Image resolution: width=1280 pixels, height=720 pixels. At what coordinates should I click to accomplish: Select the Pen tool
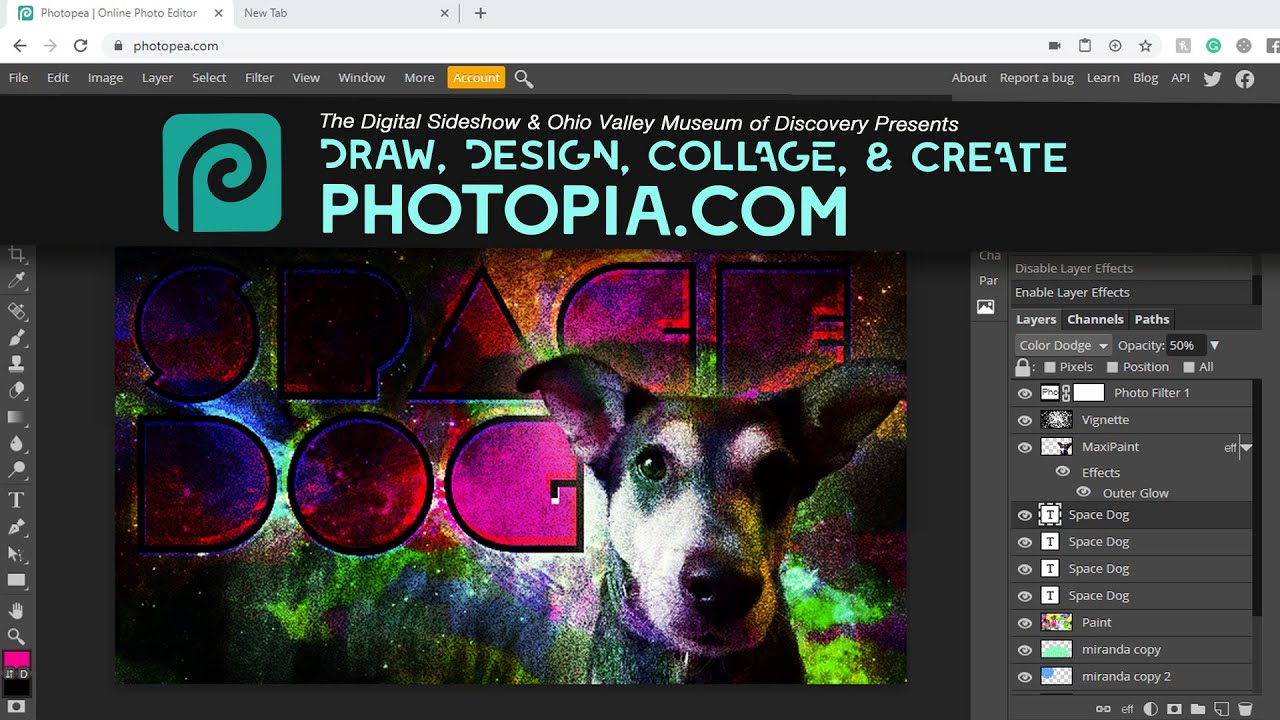[16, 527]
